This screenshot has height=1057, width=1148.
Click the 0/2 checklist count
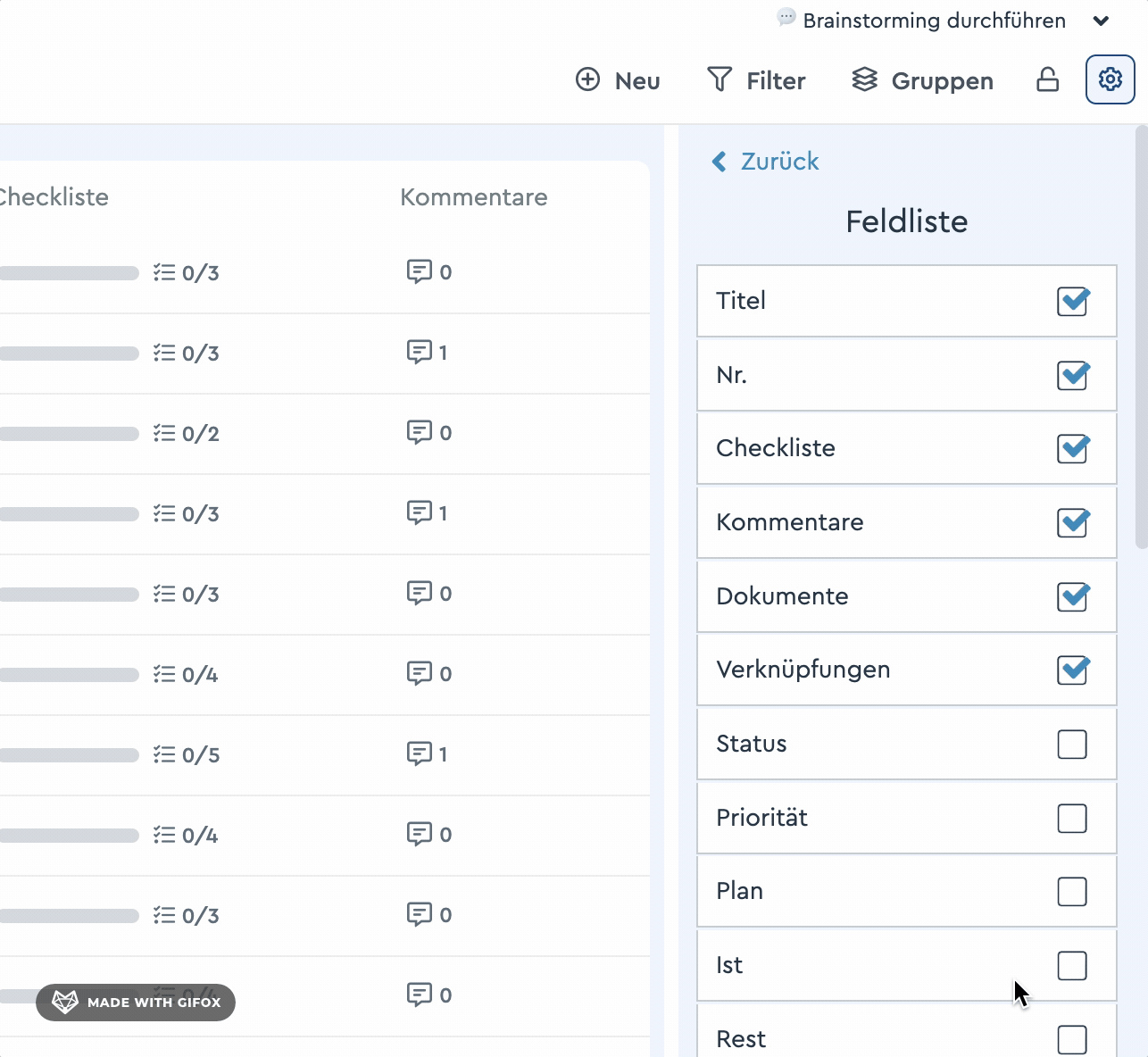(x=201, y=434)
